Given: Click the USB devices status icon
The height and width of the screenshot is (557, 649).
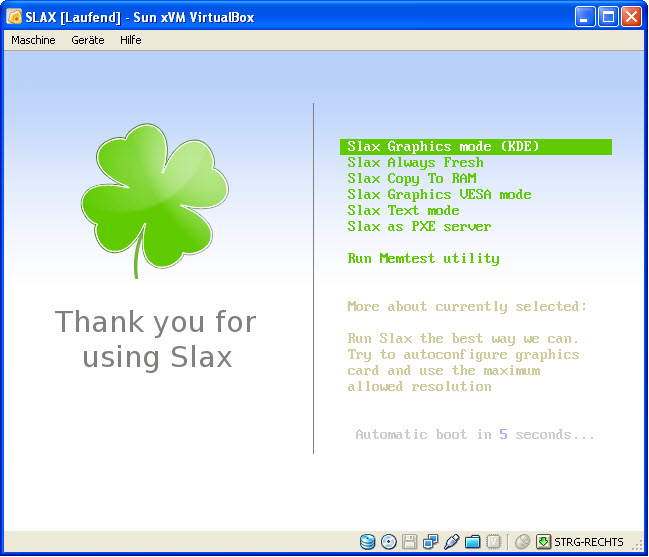Looking at the screenshot, I should [451, 542].
